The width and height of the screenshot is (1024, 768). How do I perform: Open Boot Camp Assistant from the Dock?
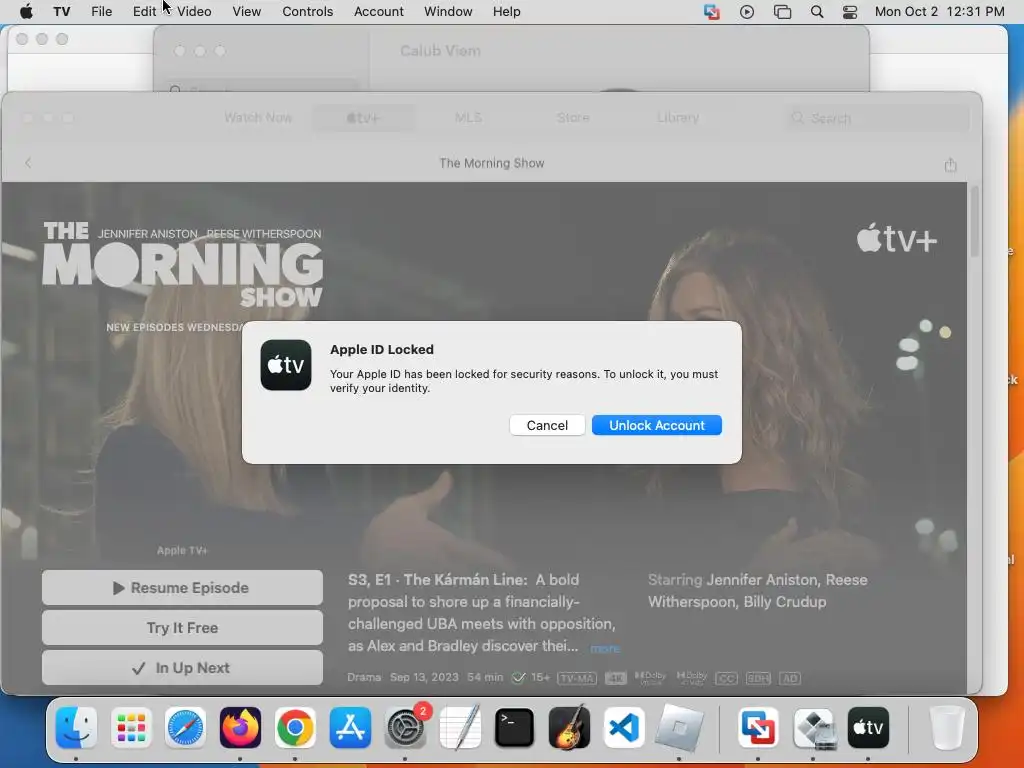click(814, 728)
